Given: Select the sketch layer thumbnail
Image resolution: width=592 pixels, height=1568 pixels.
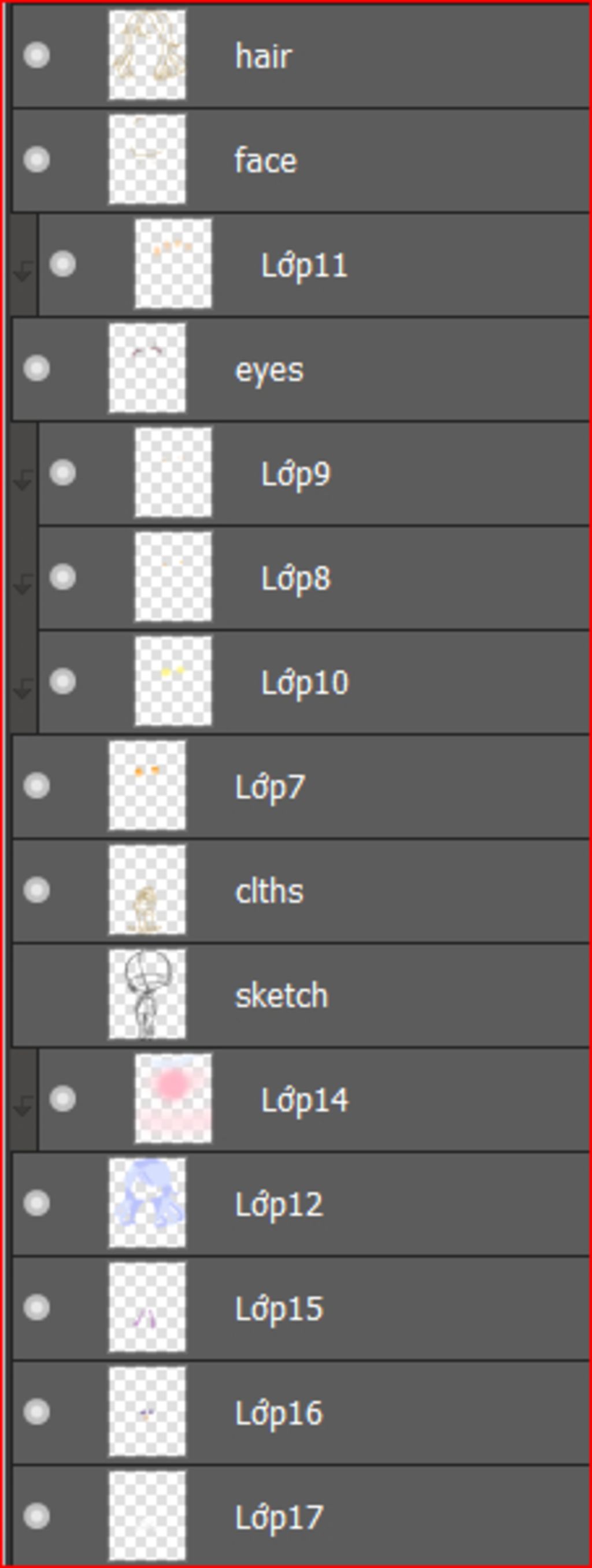Looking at the screenshot, I should point(147,994).
